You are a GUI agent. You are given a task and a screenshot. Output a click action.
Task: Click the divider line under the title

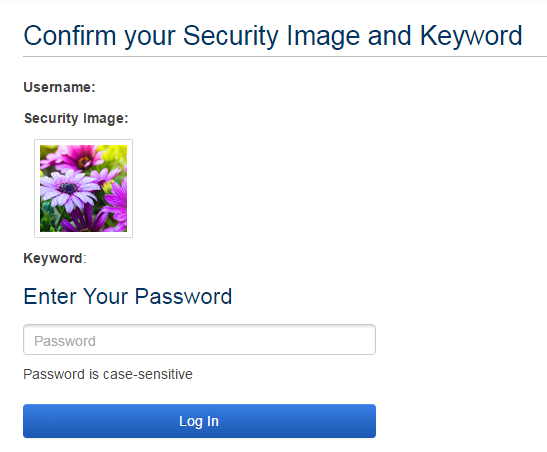tap(285, 56)
